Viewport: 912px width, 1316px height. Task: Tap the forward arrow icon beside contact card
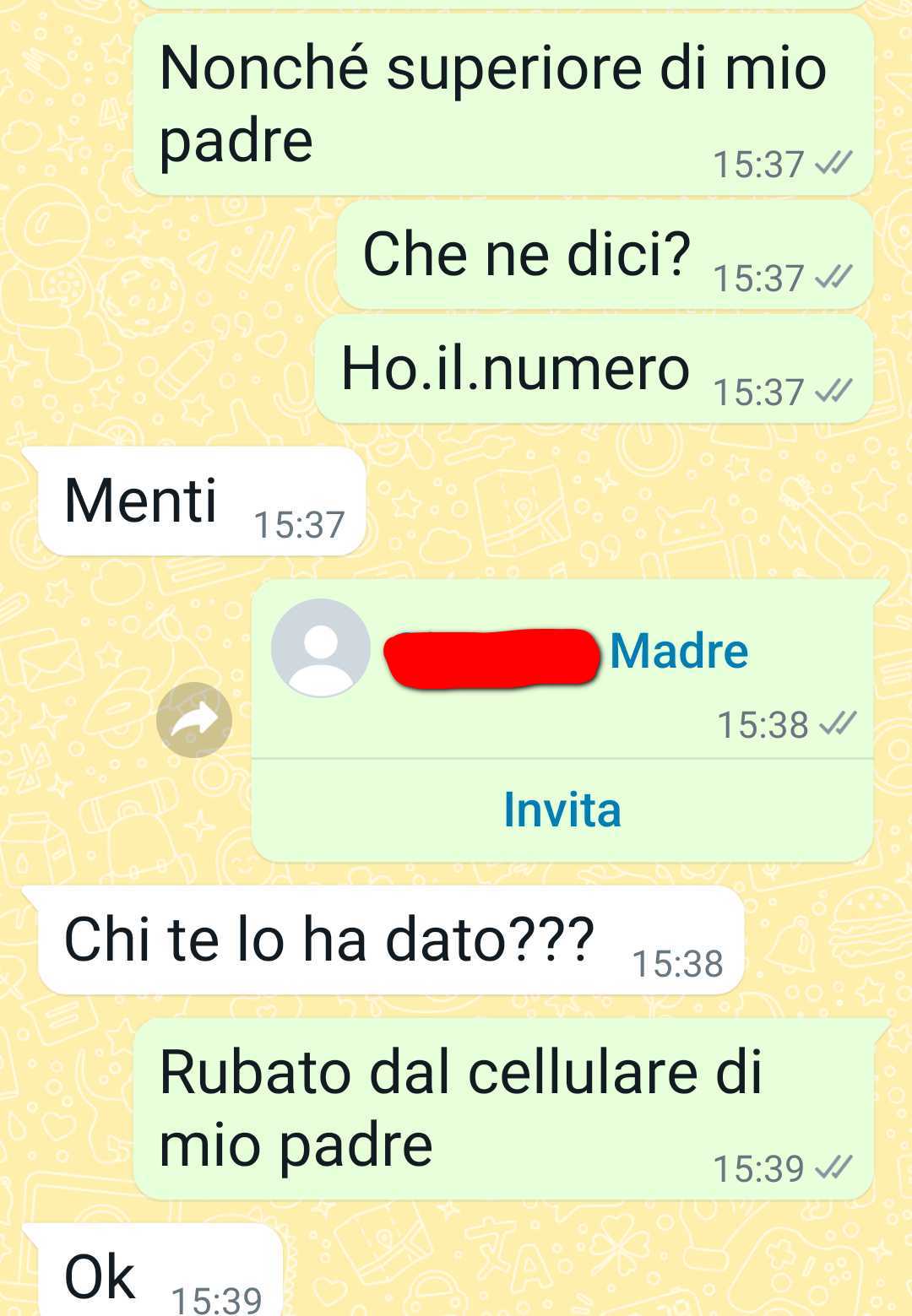(193, 719)
